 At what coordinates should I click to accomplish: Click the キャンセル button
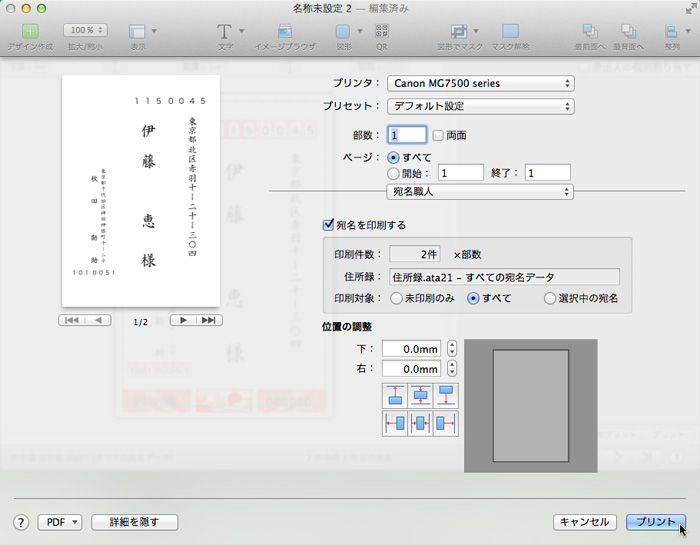click(584, 522)
